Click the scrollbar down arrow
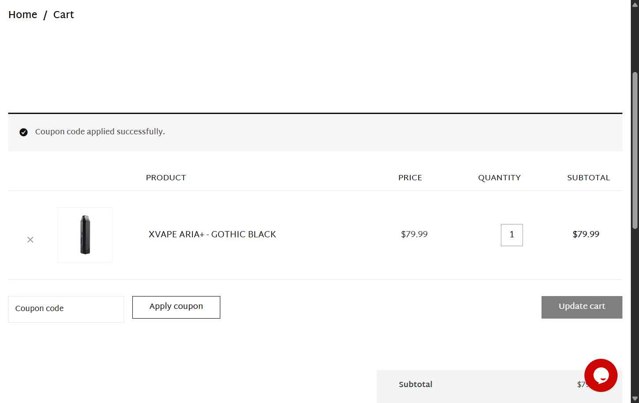 pos(635,399)
